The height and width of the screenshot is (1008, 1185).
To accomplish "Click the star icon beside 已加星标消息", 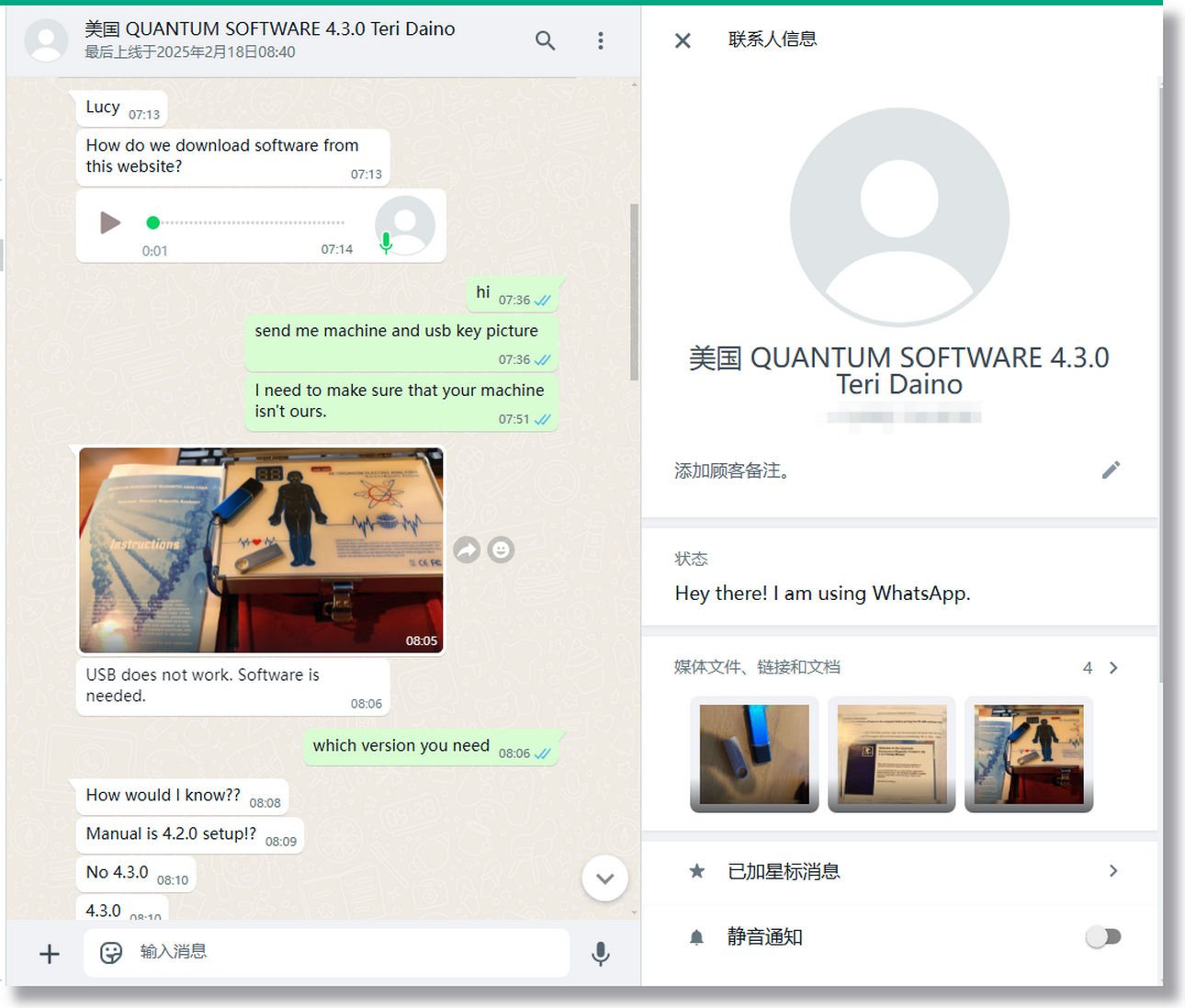I will click(697, 871).
